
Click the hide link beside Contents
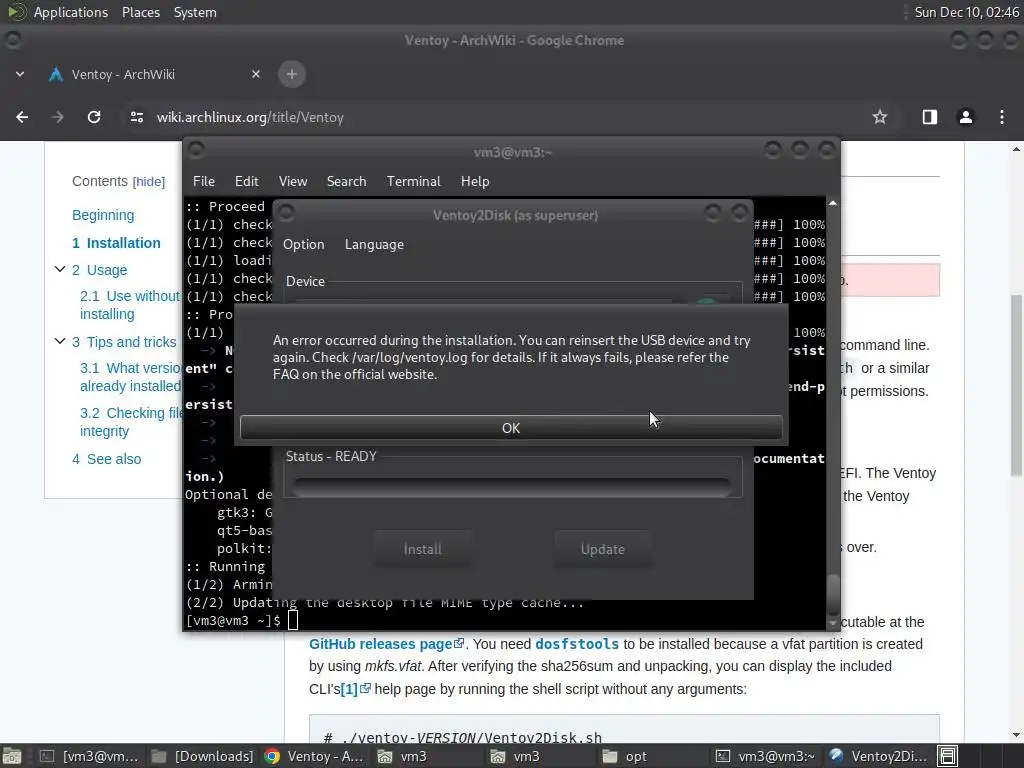(x=149, y=182)
